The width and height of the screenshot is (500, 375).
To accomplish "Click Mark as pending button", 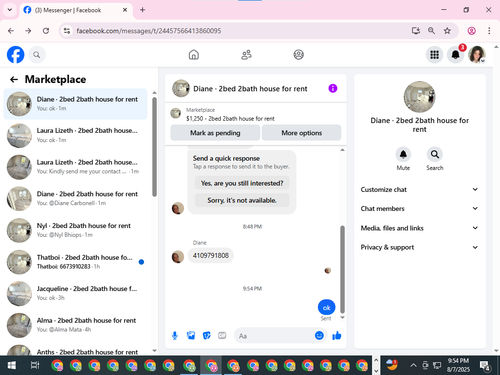I will pyautogui.click(x=215, y=133).
